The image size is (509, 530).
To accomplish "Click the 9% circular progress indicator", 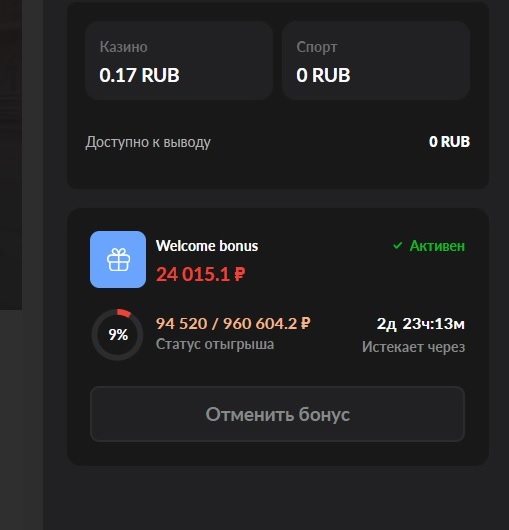I will [118, 335].
